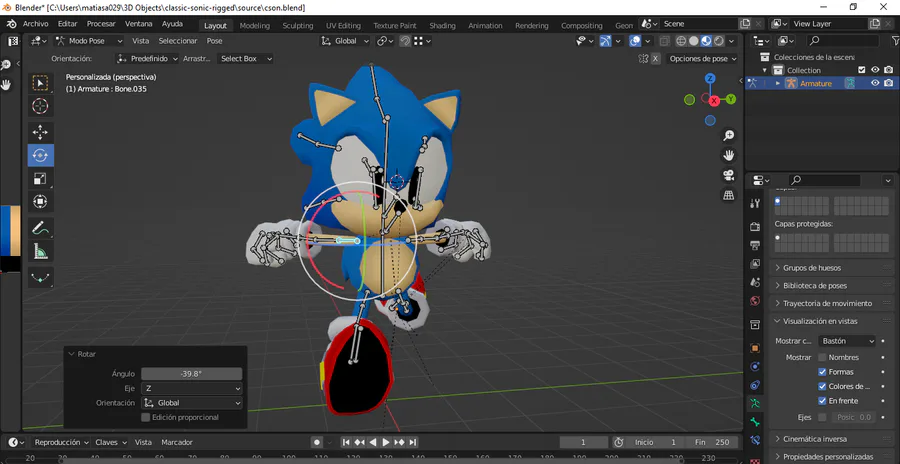The width and height of the screenshot is (900, 464).
Task: Select the Annotate pencil tool
Action: coord(40,229)
